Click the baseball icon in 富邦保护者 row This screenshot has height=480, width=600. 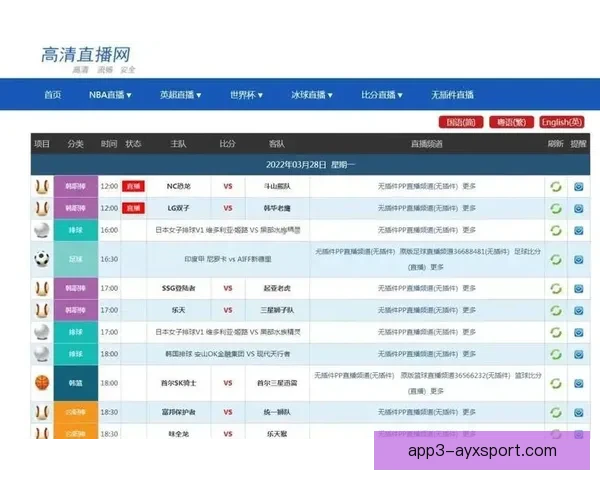(x=42, y=412)
